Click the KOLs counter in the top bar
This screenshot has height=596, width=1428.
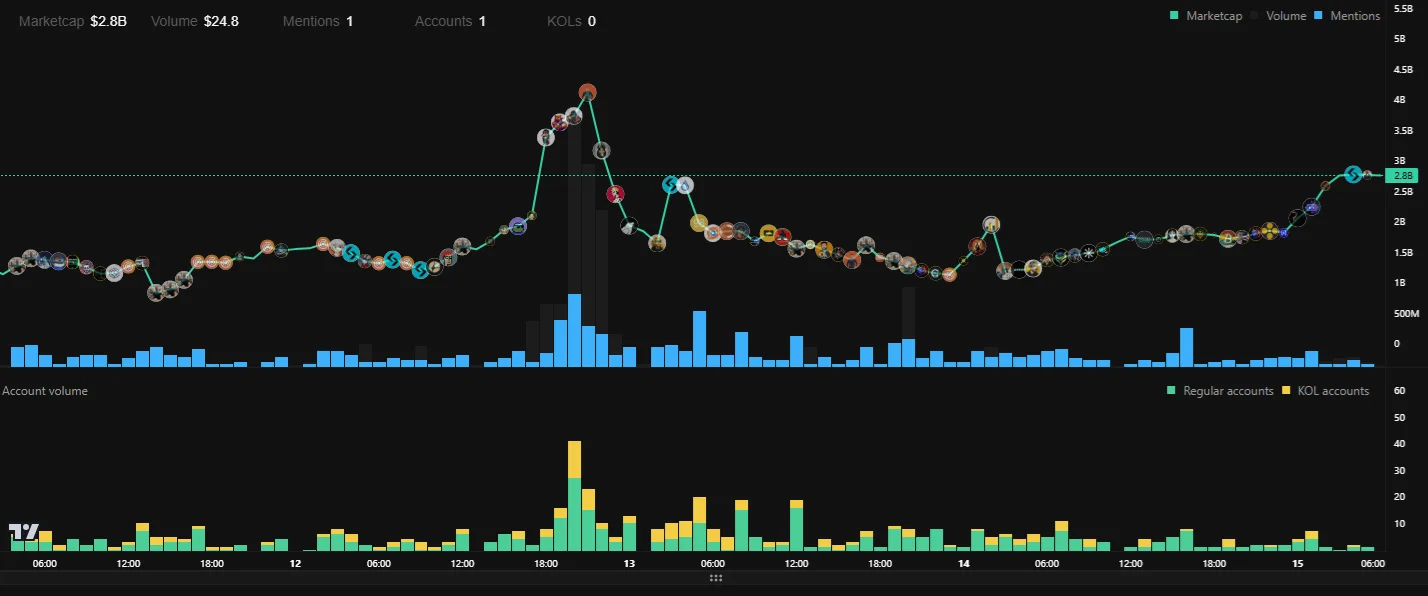[570, 20]
